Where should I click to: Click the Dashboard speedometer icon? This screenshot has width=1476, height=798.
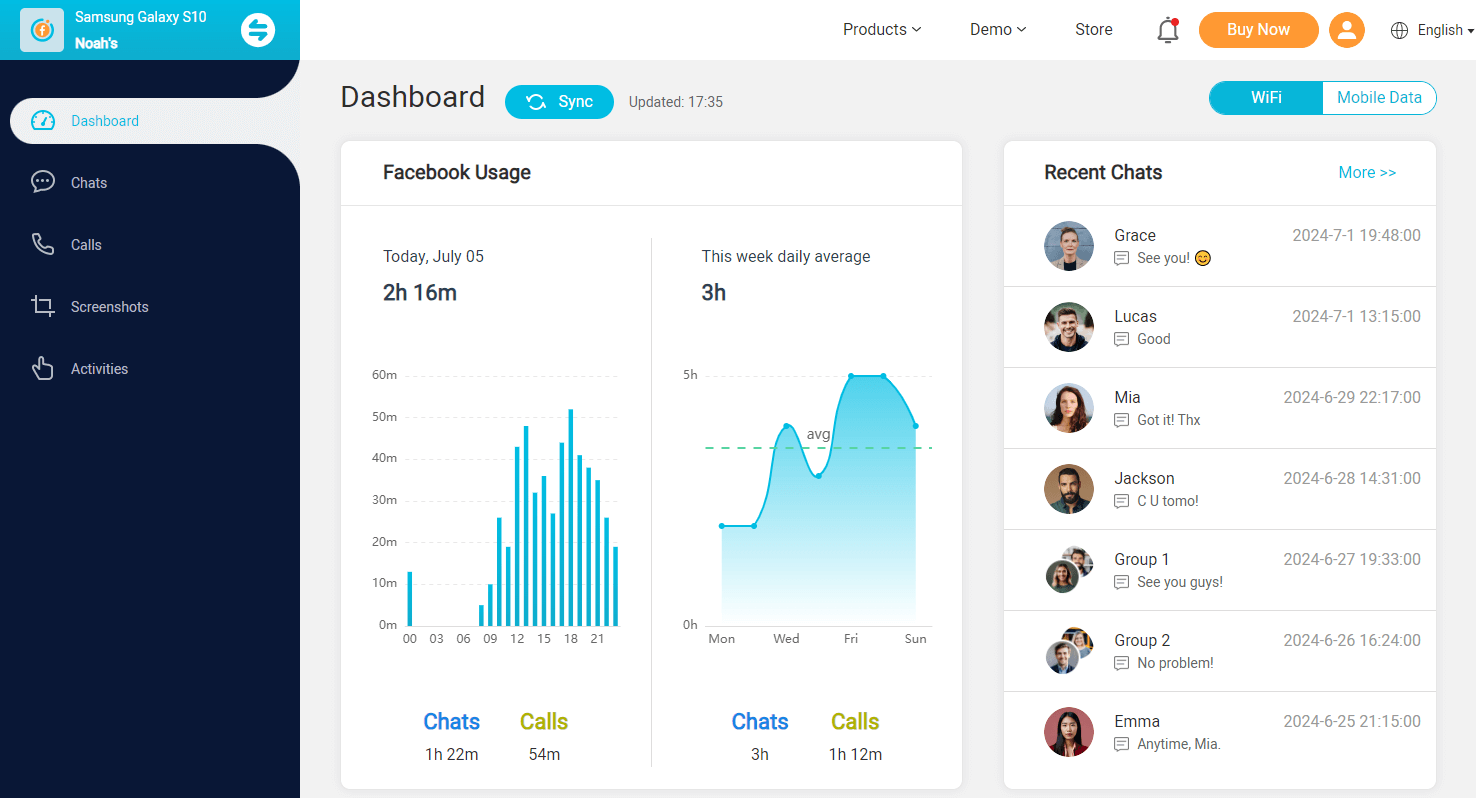tap(43, 121)
